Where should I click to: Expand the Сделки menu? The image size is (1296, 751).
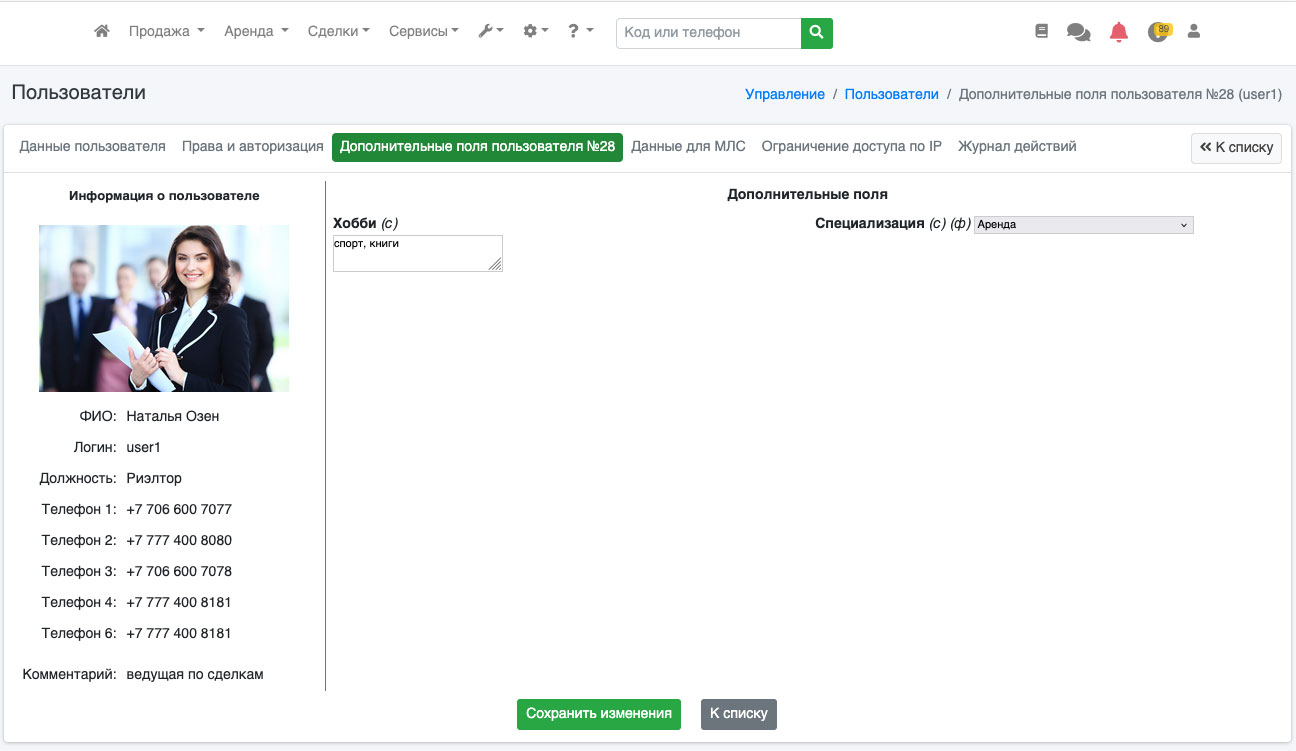pos(339,32)
